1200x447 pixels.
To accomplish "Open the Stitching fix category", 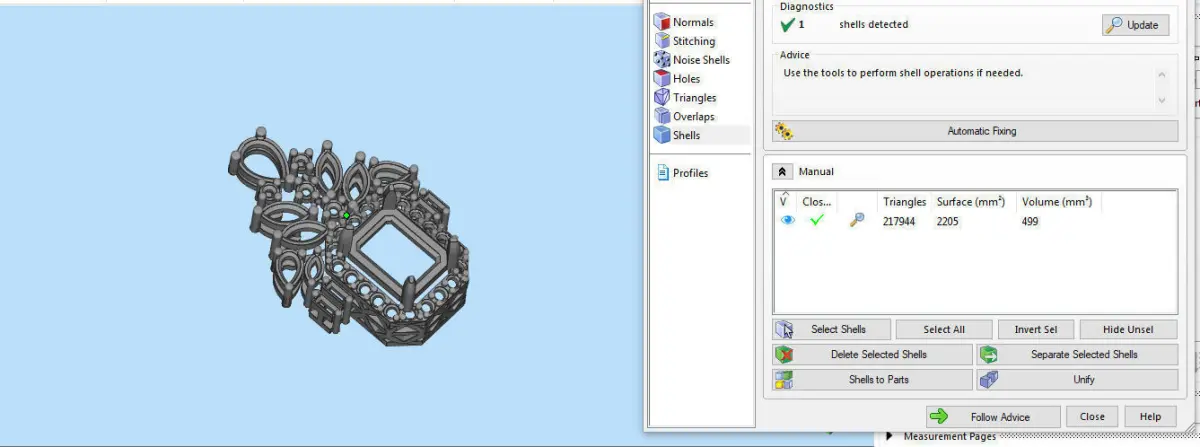I will point(685,41).
